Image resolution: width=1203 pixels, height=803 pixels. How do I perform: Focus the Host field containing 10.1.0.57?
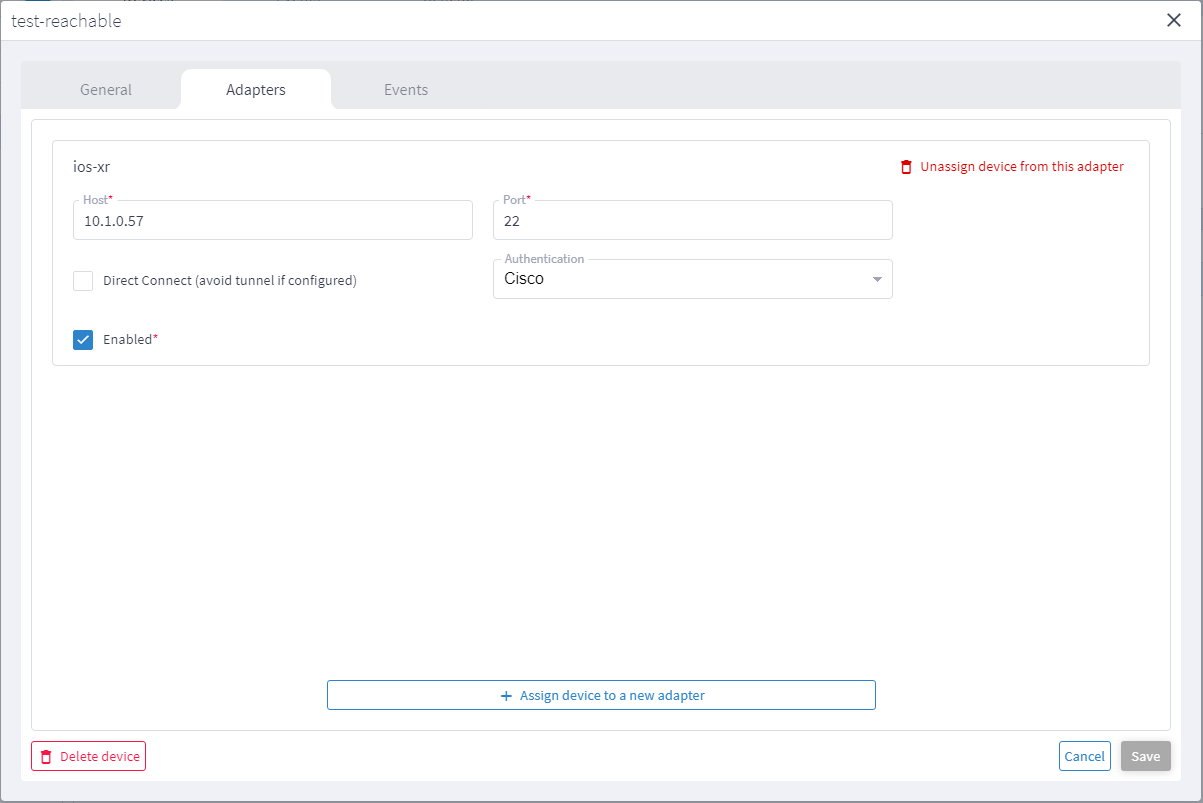tap(272, 221)
